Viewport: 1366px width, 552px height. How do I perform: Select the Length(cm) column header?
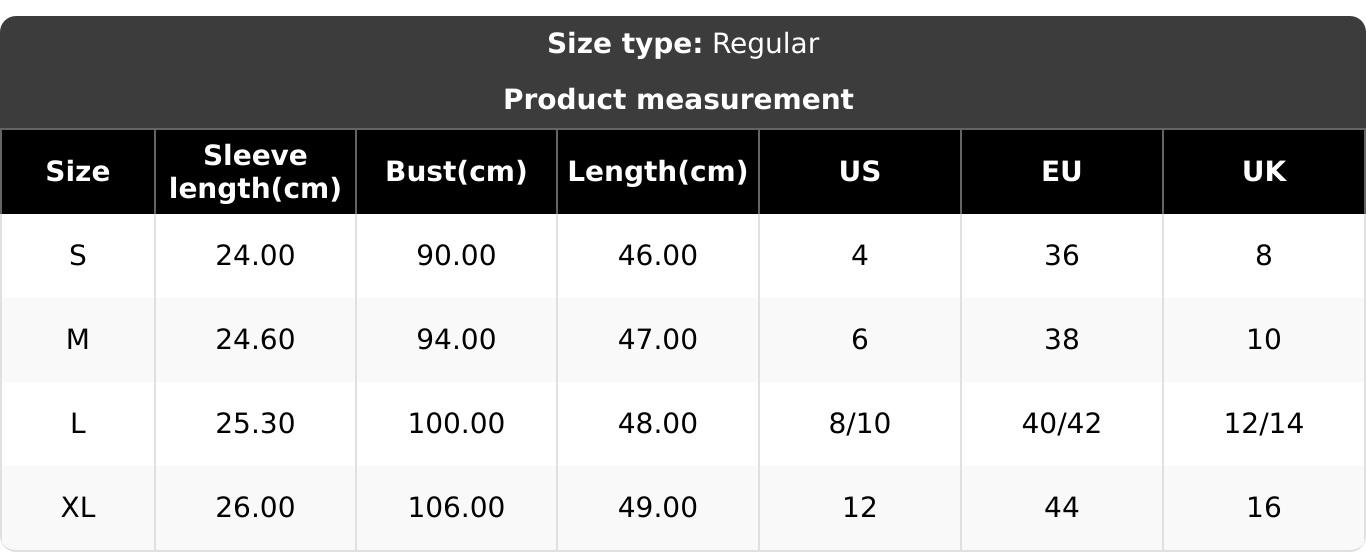(657, 172)
